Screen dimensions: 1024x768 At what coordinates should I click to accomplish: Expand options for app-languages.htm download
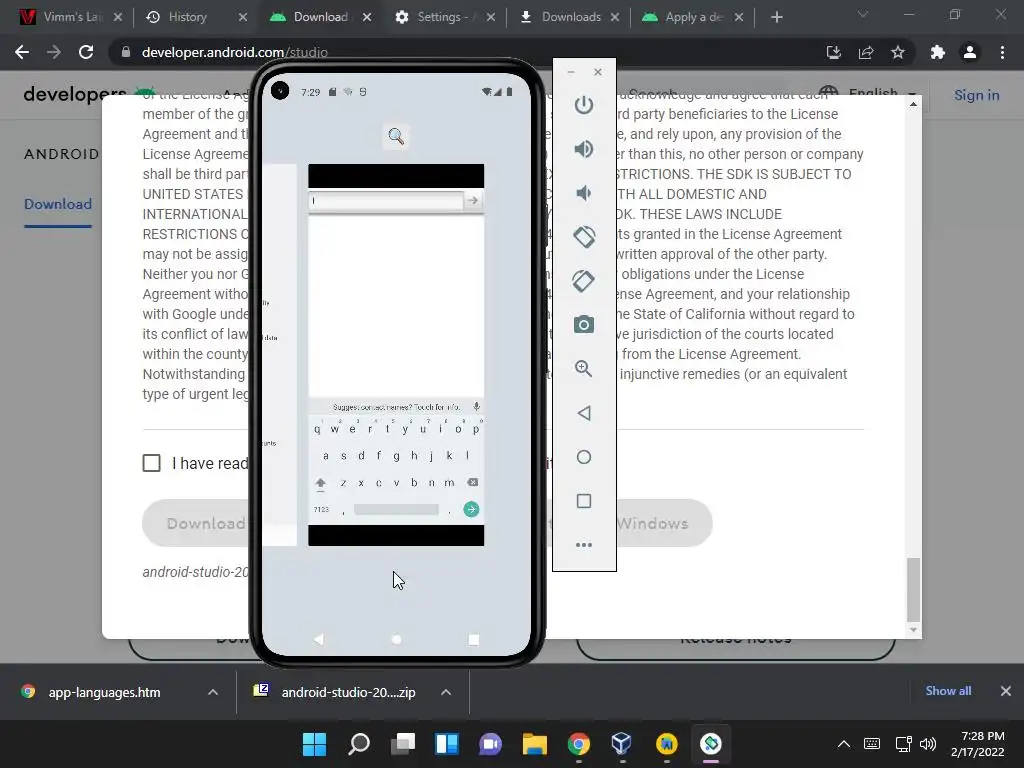point(213,692)
